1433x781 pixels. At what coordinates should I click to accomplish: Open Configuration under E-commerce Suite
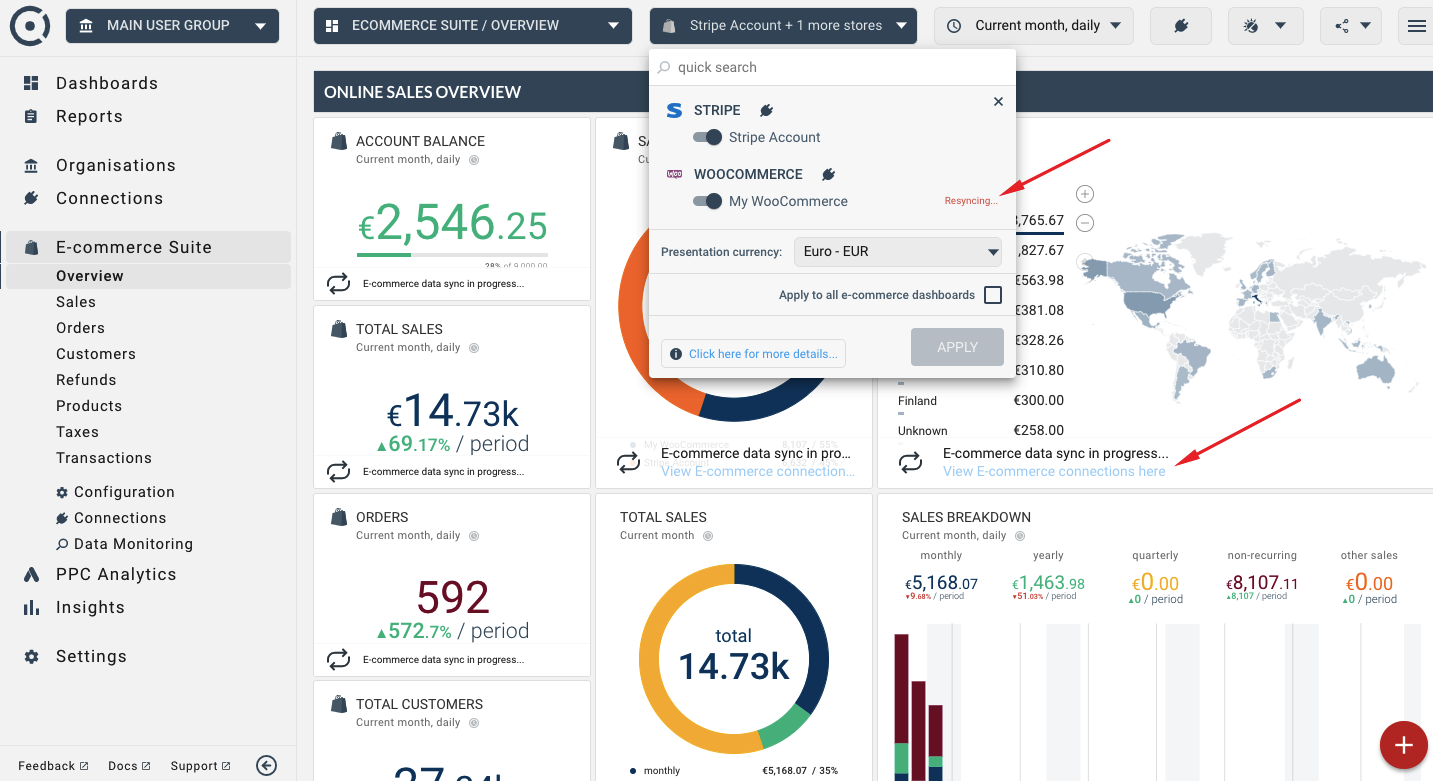[115, 492]
